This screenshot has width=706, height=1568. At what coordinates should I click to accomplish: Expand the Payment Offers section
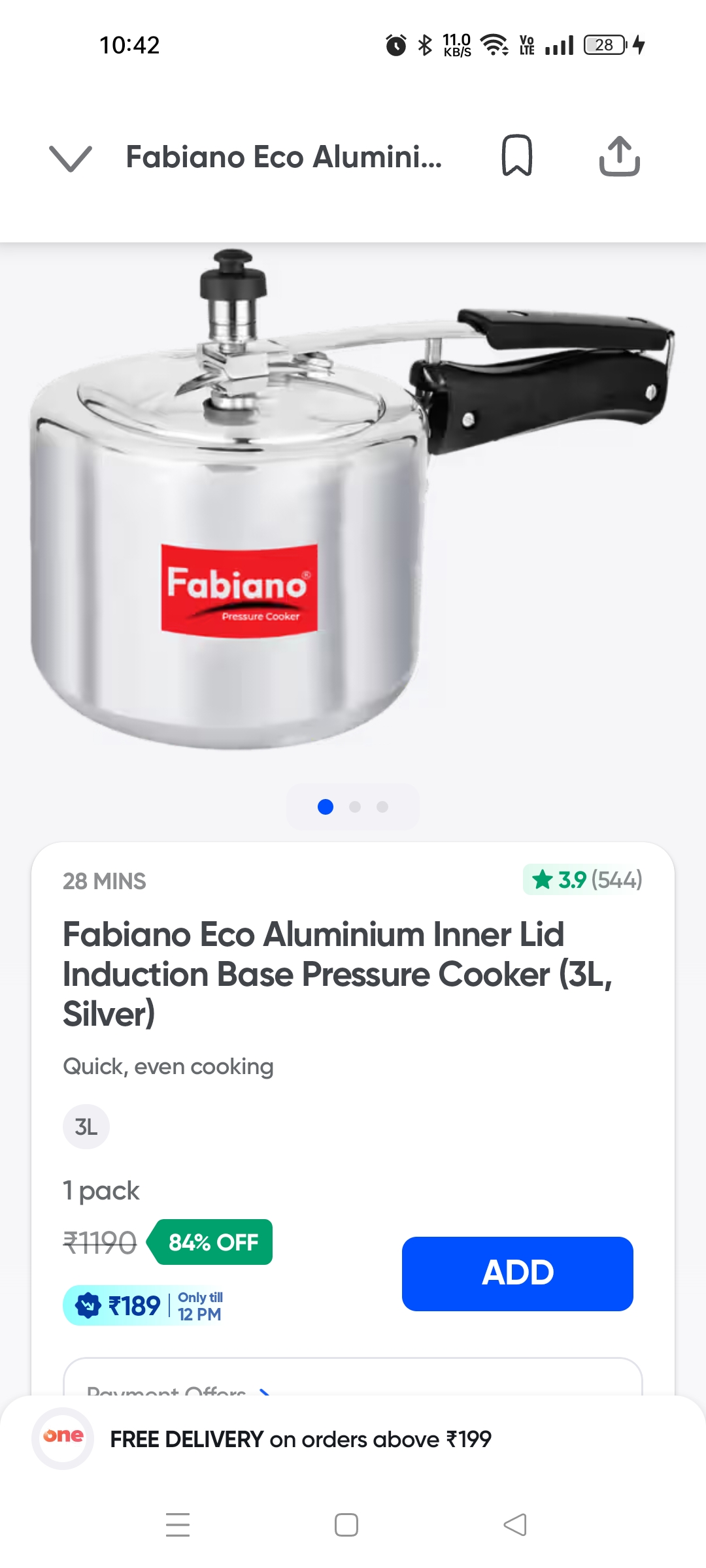pos(178,1388)
